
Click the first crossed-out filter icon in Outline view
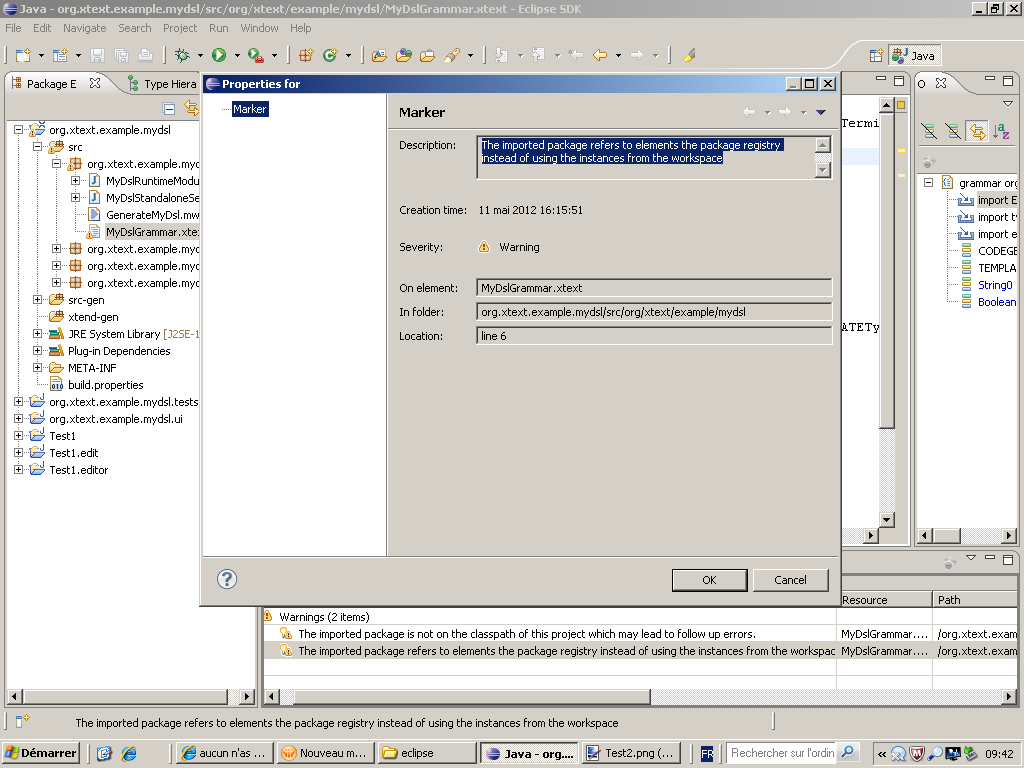tap(929, 131)
